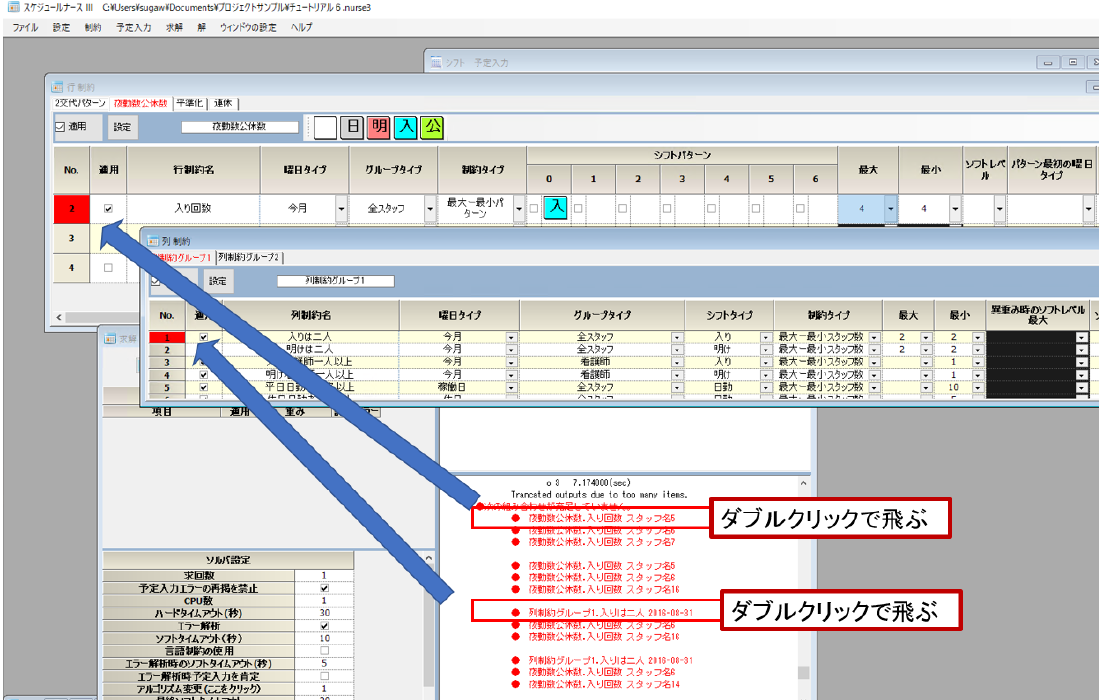Viewport: 1110px width, 700px height.
Task: Click error line 夜勤数公休数.入り回数 スタッフ名14
Action: click(603, 684)
